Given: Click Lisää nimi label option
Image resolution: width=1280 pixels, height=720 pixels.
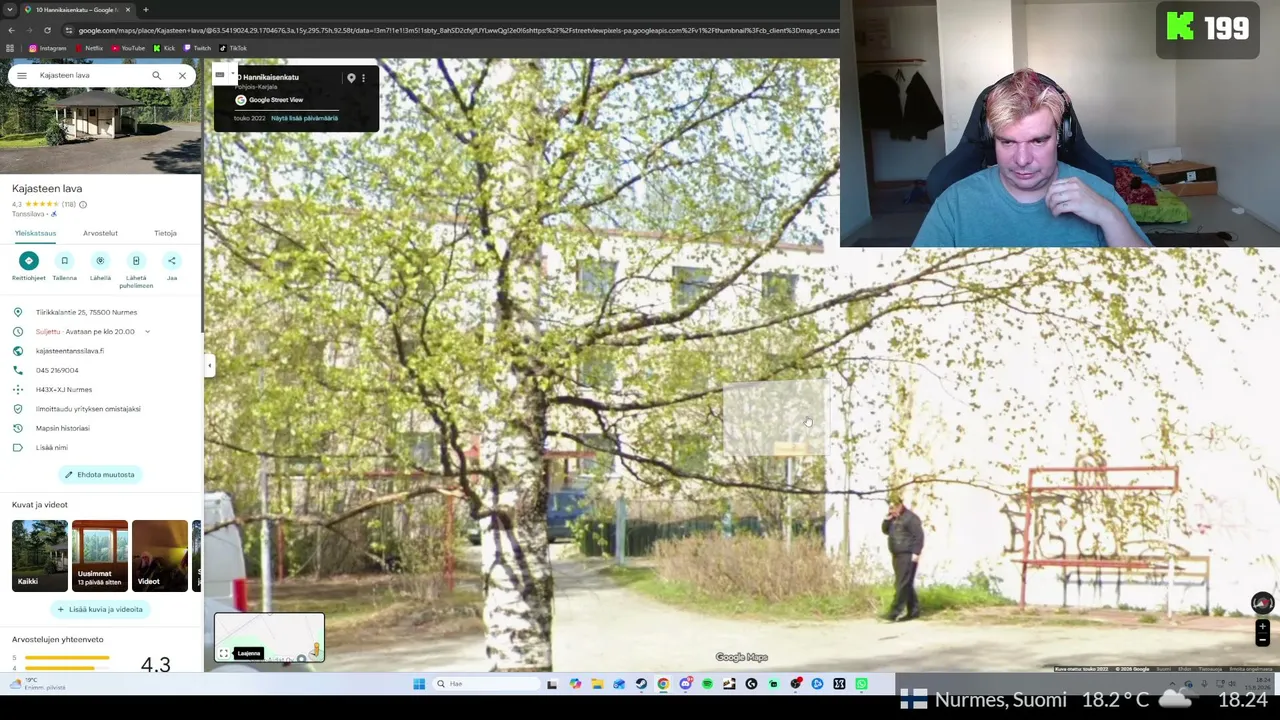Looking at the screenshot, I should [52, 447].
